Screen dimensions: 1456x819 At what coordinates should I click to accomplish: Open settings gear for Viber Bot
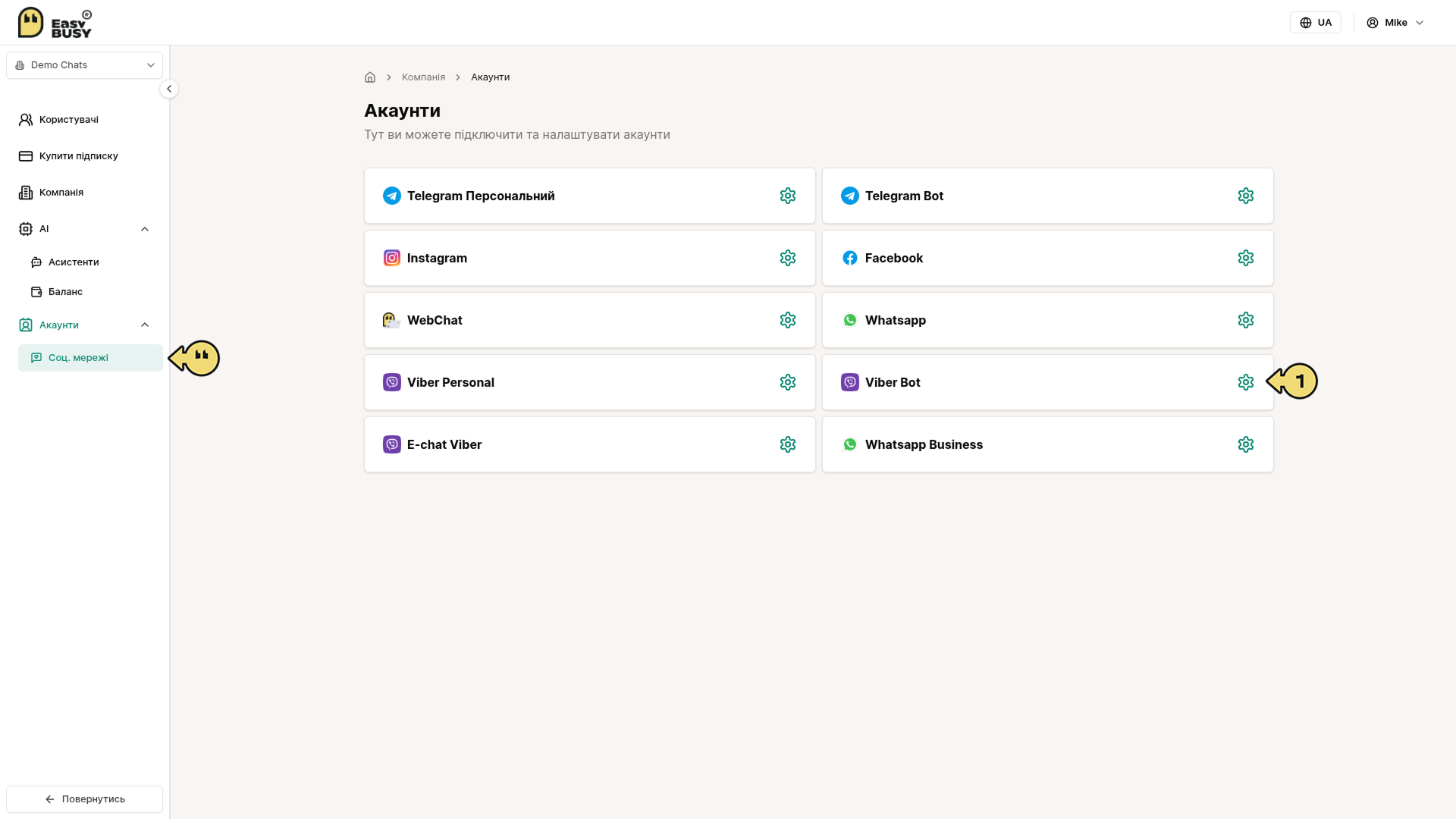(1246, 382)
